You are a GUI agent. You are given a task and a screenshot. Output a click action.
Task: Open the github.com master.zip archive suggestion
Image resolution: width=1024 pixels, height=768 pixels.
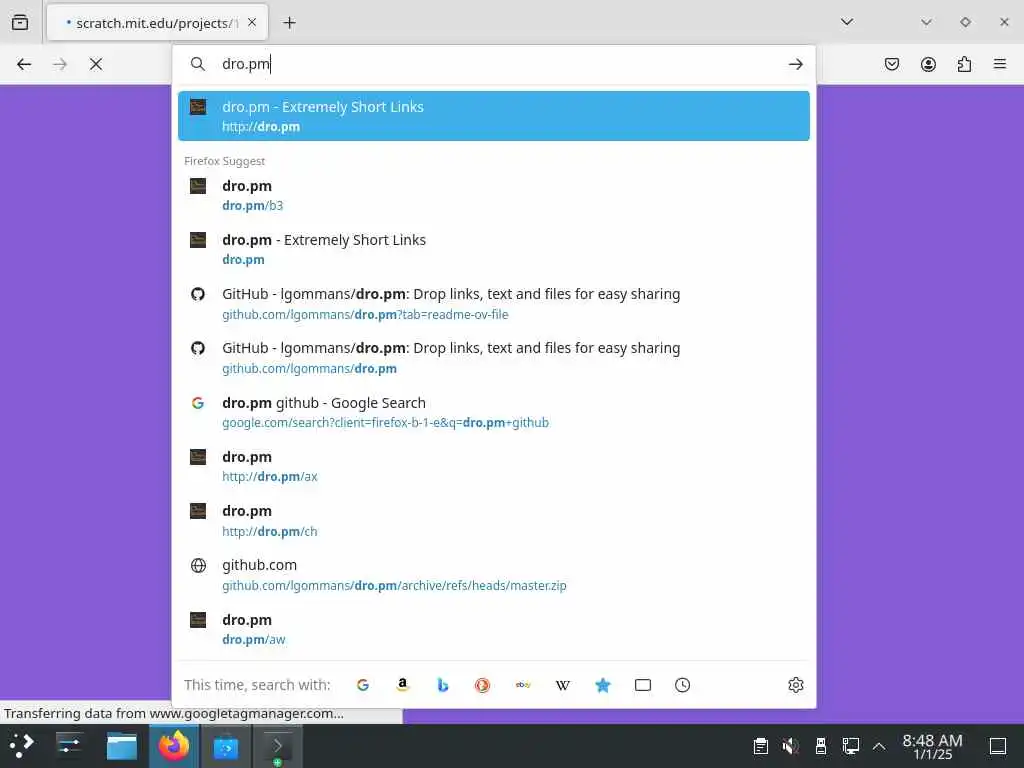click(x=494, y=575)
